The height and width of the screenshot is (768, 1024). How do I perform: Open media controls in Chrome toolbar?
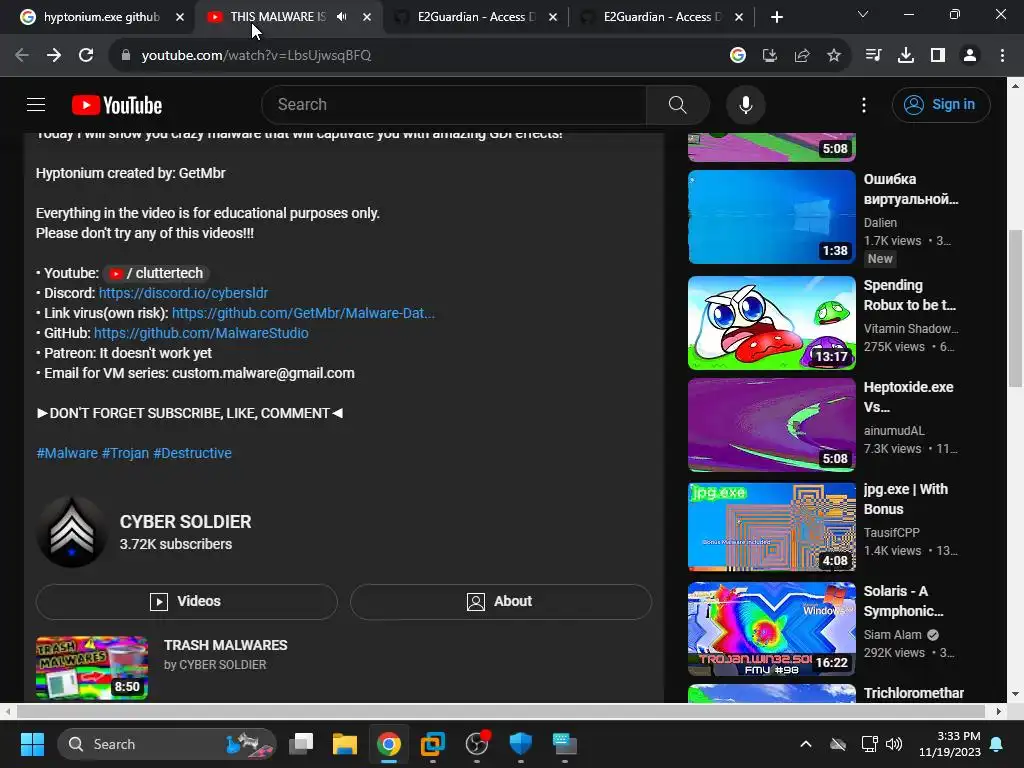873,56
